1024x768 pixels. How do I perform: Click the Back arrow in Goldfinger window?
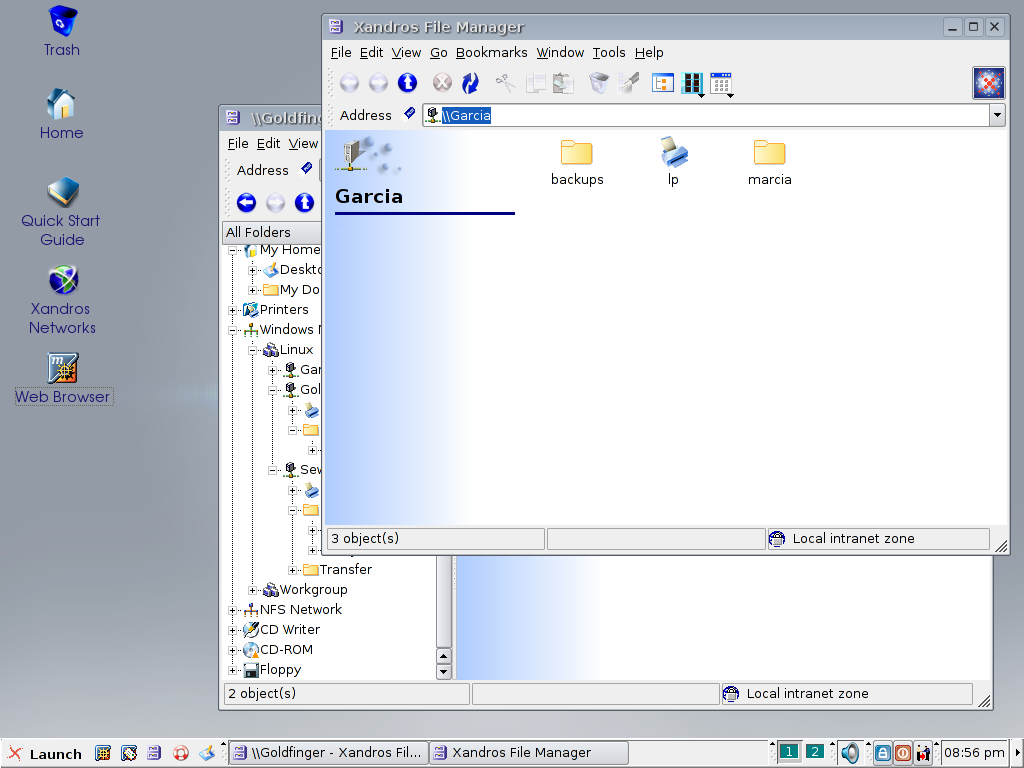click(246, 203)
